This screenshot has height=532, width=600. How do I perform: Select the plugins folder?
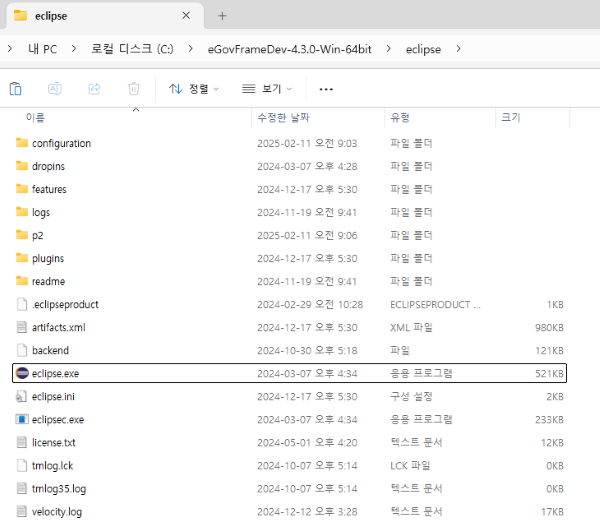[x=48, y=258]
